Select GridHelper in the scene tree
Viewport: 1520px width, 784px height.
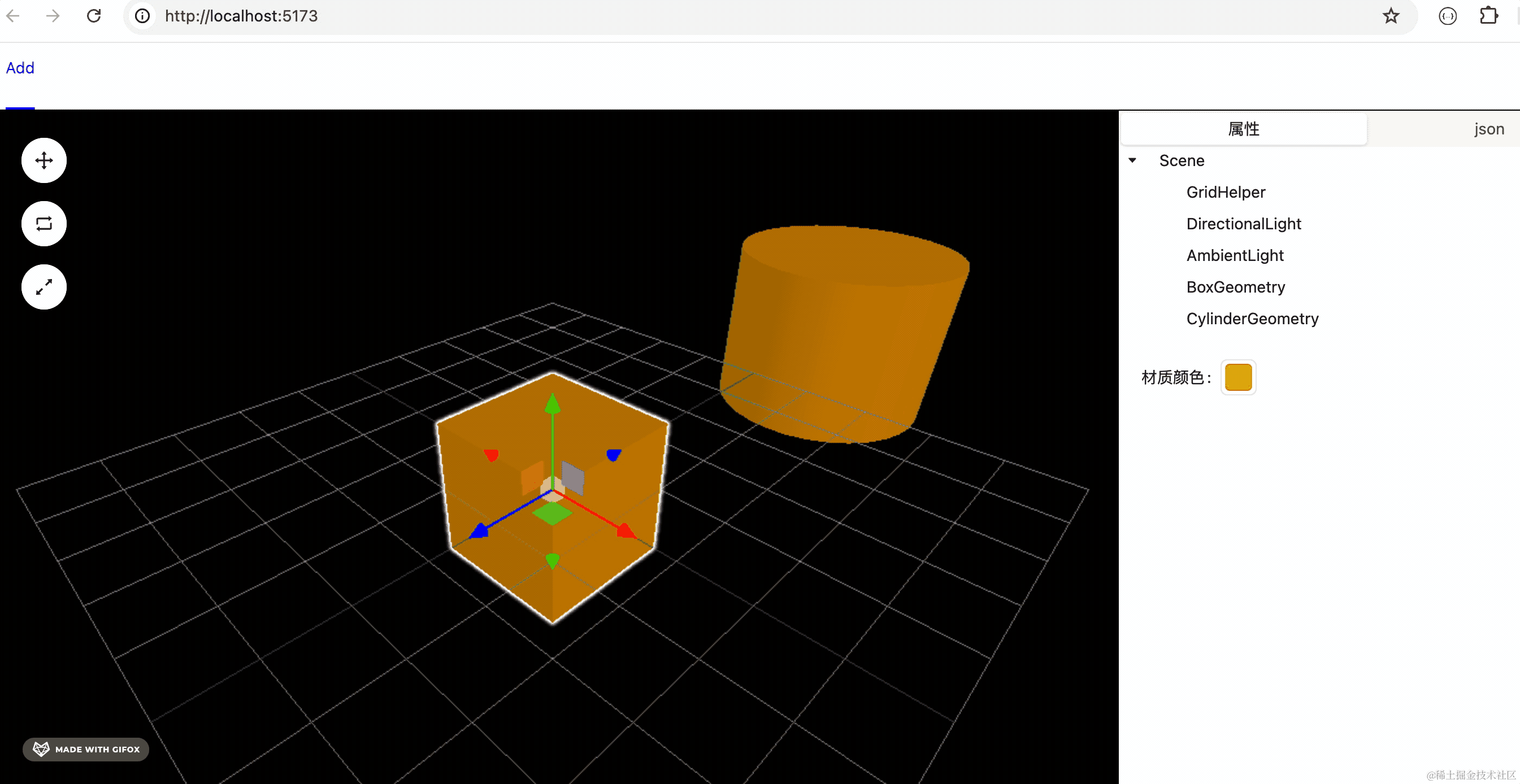tap(1226, 192)
